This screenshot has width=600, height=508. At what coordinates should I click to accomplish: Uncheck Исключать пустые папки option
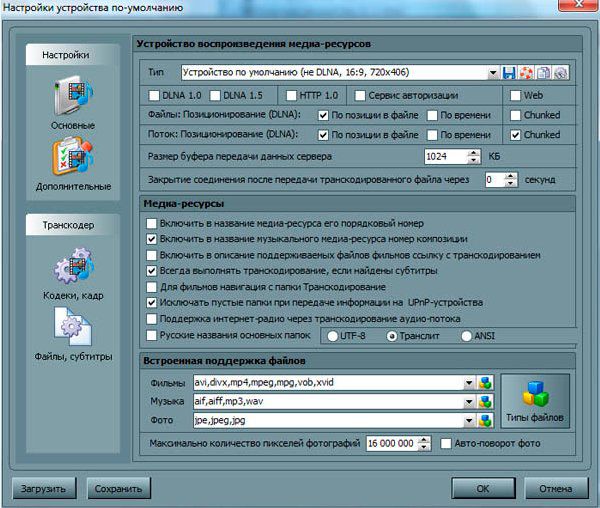152,301
